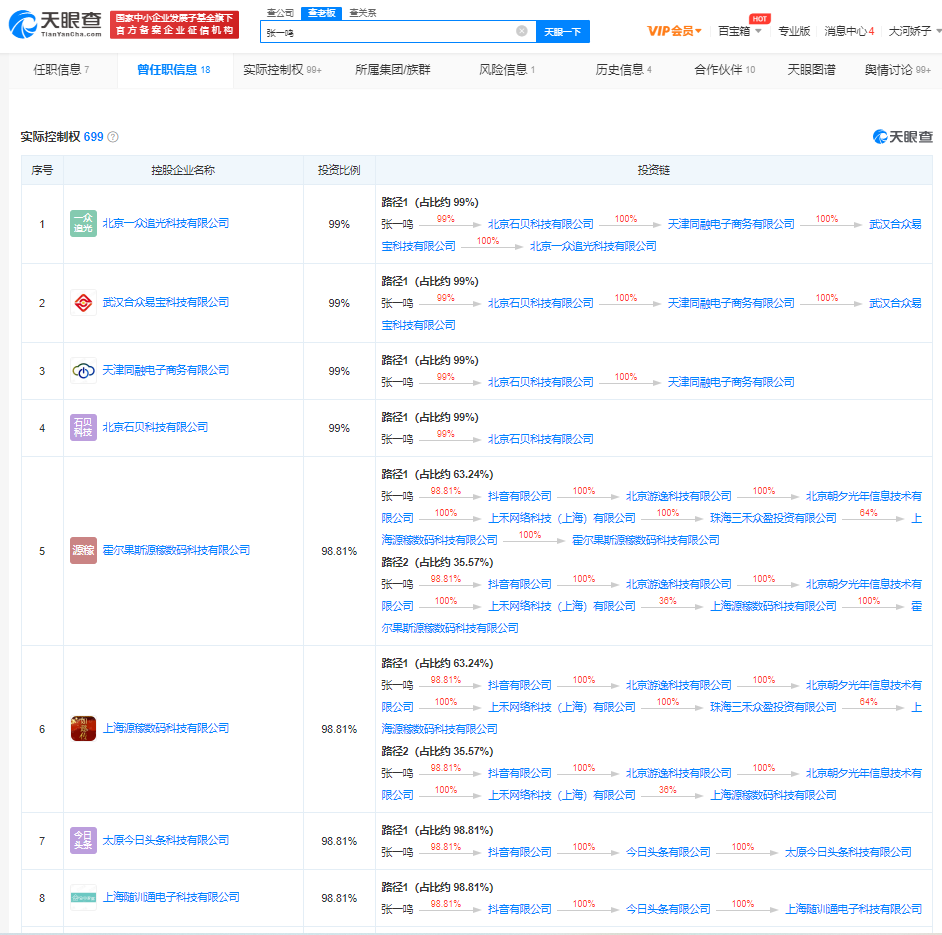
Task: Click 上海随训通电子科技 logo icon
Action: pyautogui.click(x=84, y=898)
